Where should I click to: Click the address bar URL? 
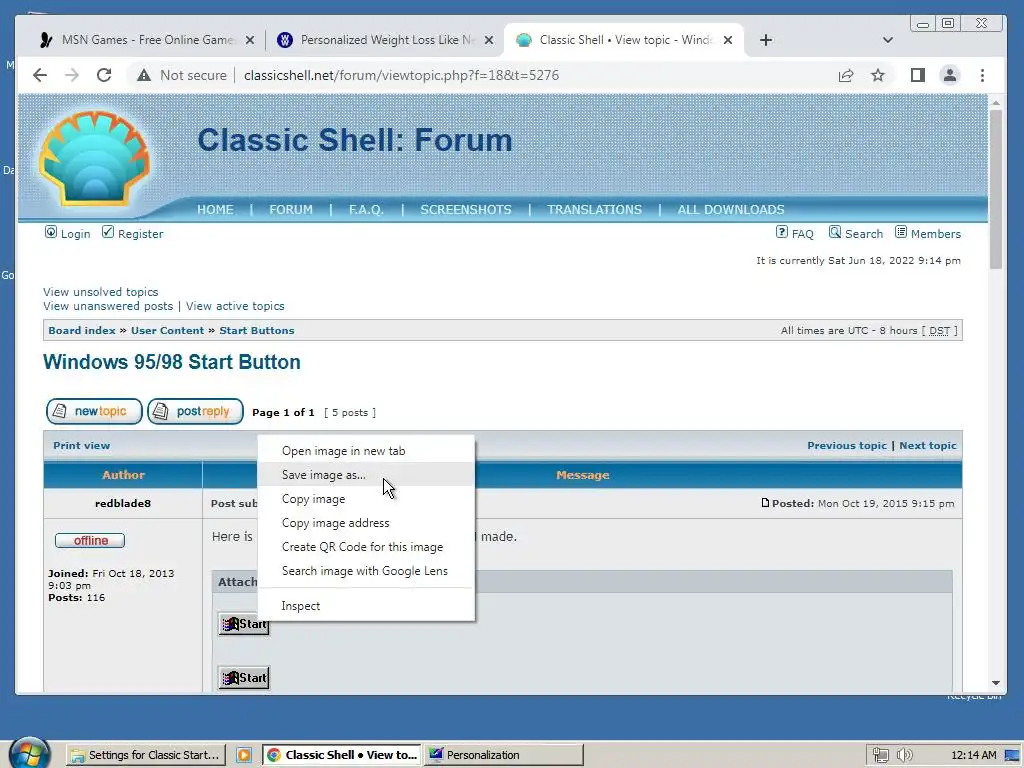click(401, 75)
